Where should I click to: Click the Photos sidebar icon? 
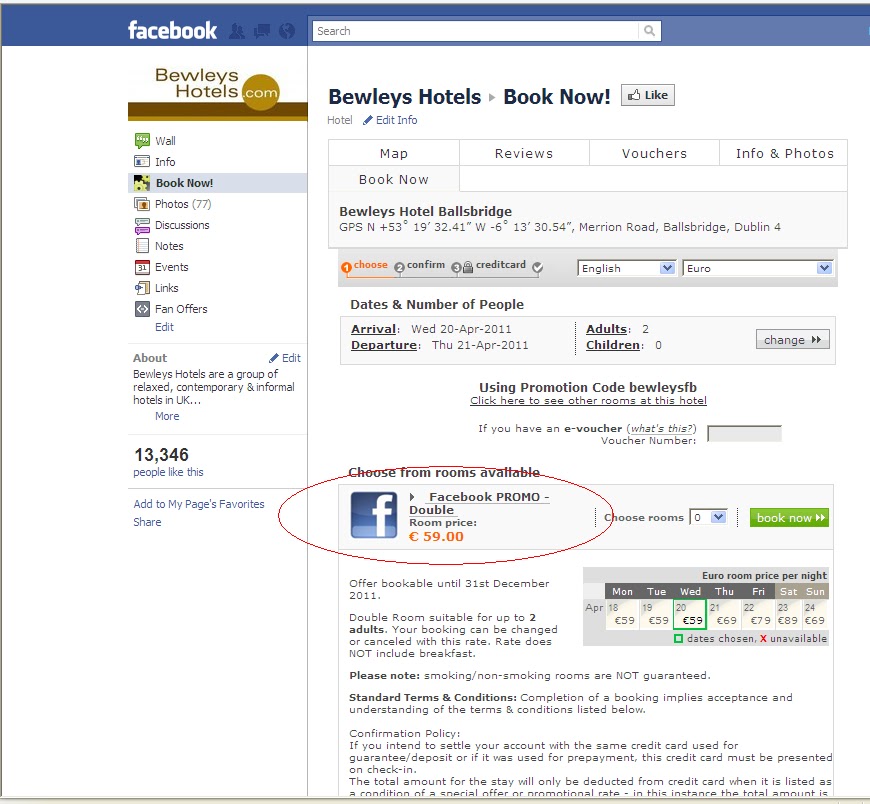(142, 204)
